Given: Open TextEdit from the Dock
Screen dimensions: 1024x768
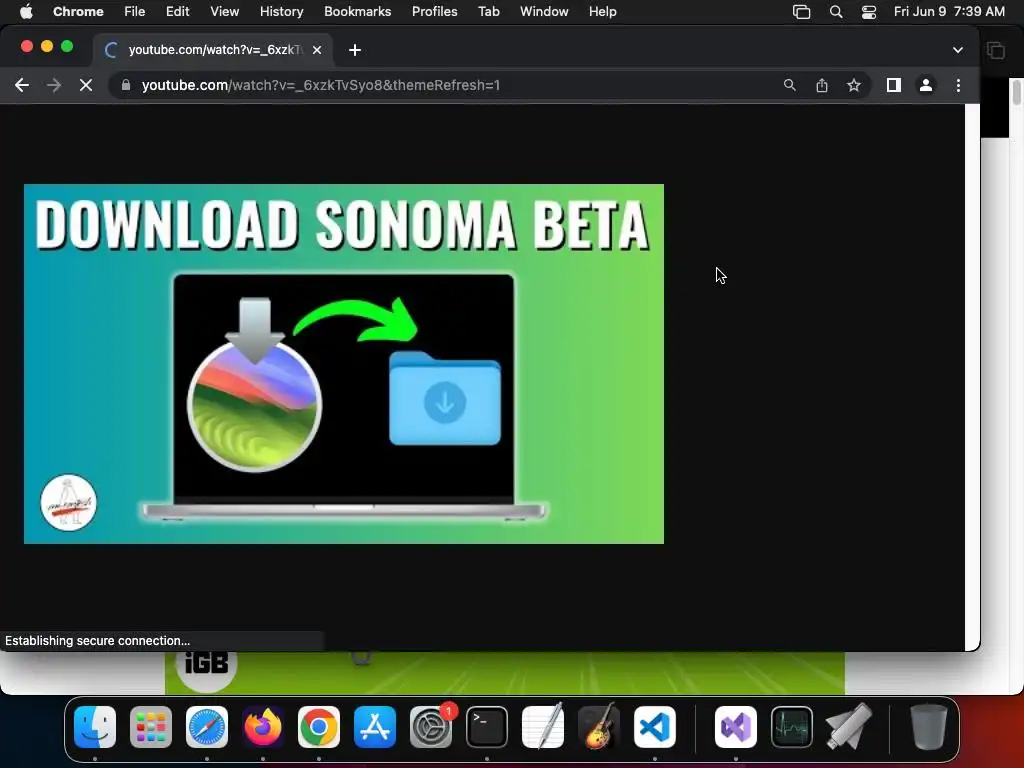Looking at the screenshot, I should pyautogui.click(x=543, y=727).
